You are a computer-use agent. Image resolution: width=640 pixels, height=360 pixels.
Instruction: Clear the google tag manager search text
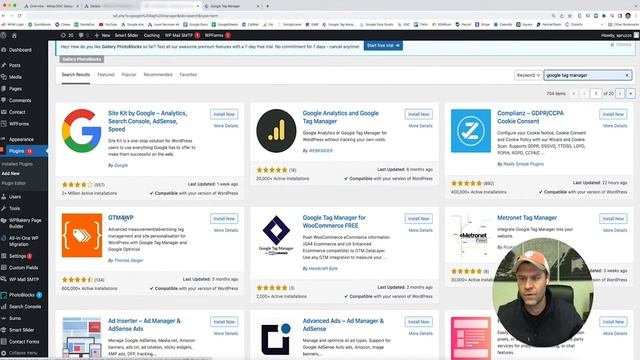(x=627, y=75)
